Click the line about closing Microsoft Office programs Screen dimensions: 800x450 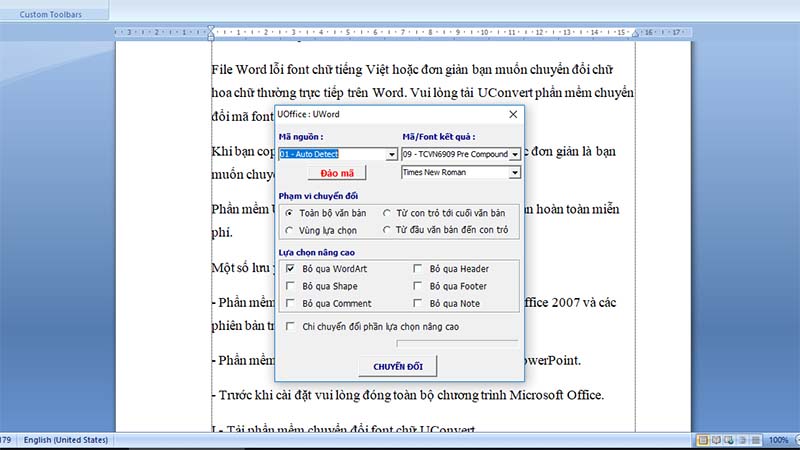tap(408, 395)
